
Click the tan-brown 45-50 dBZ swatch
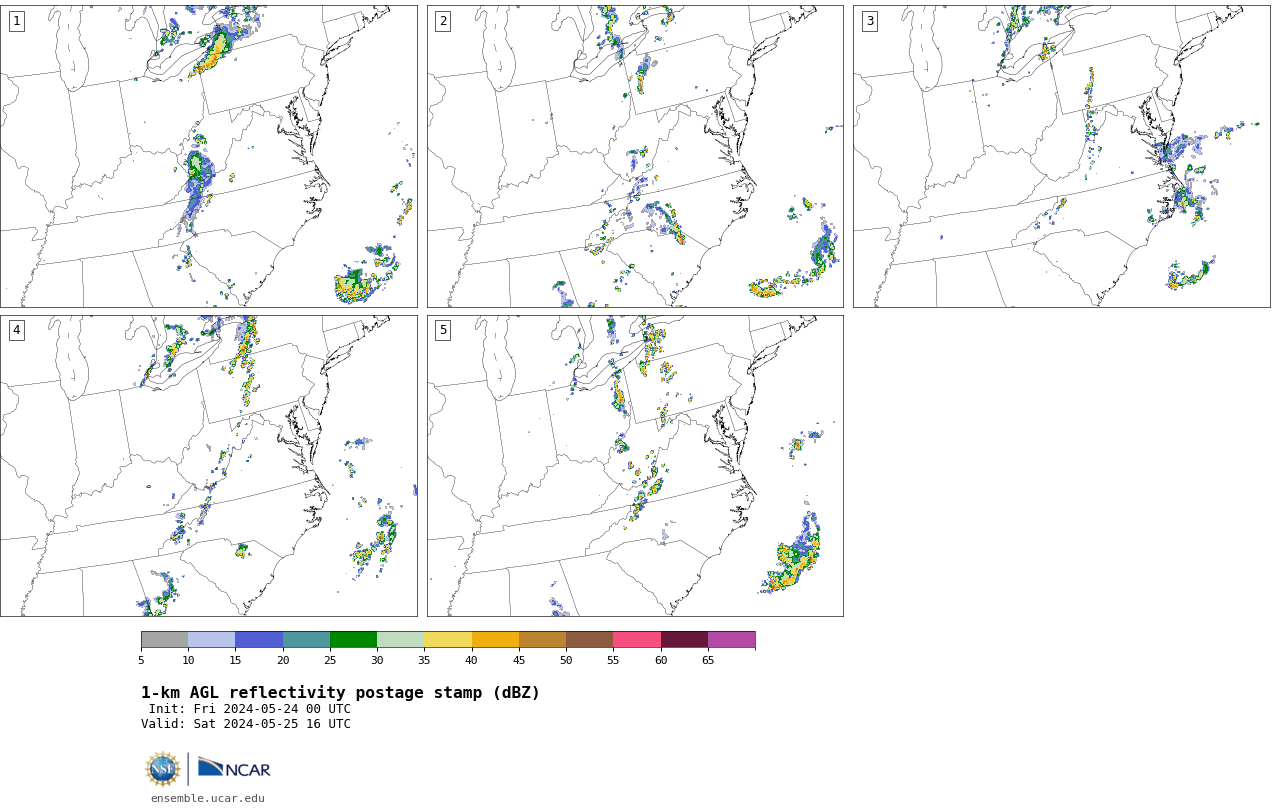coord(542,640)
